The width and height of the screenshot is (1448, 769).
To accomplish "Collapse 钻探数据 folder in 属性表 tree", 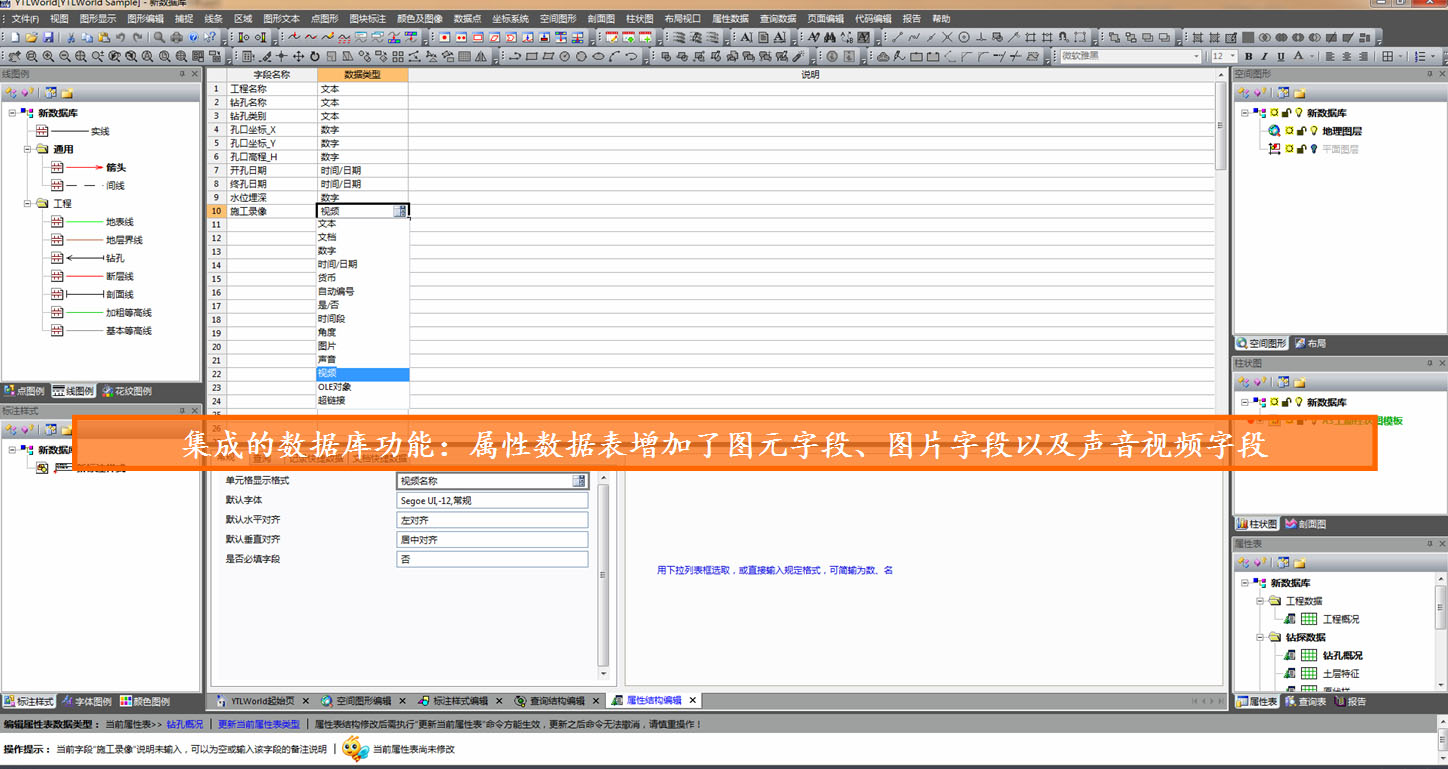I will tap(1259, 637).
